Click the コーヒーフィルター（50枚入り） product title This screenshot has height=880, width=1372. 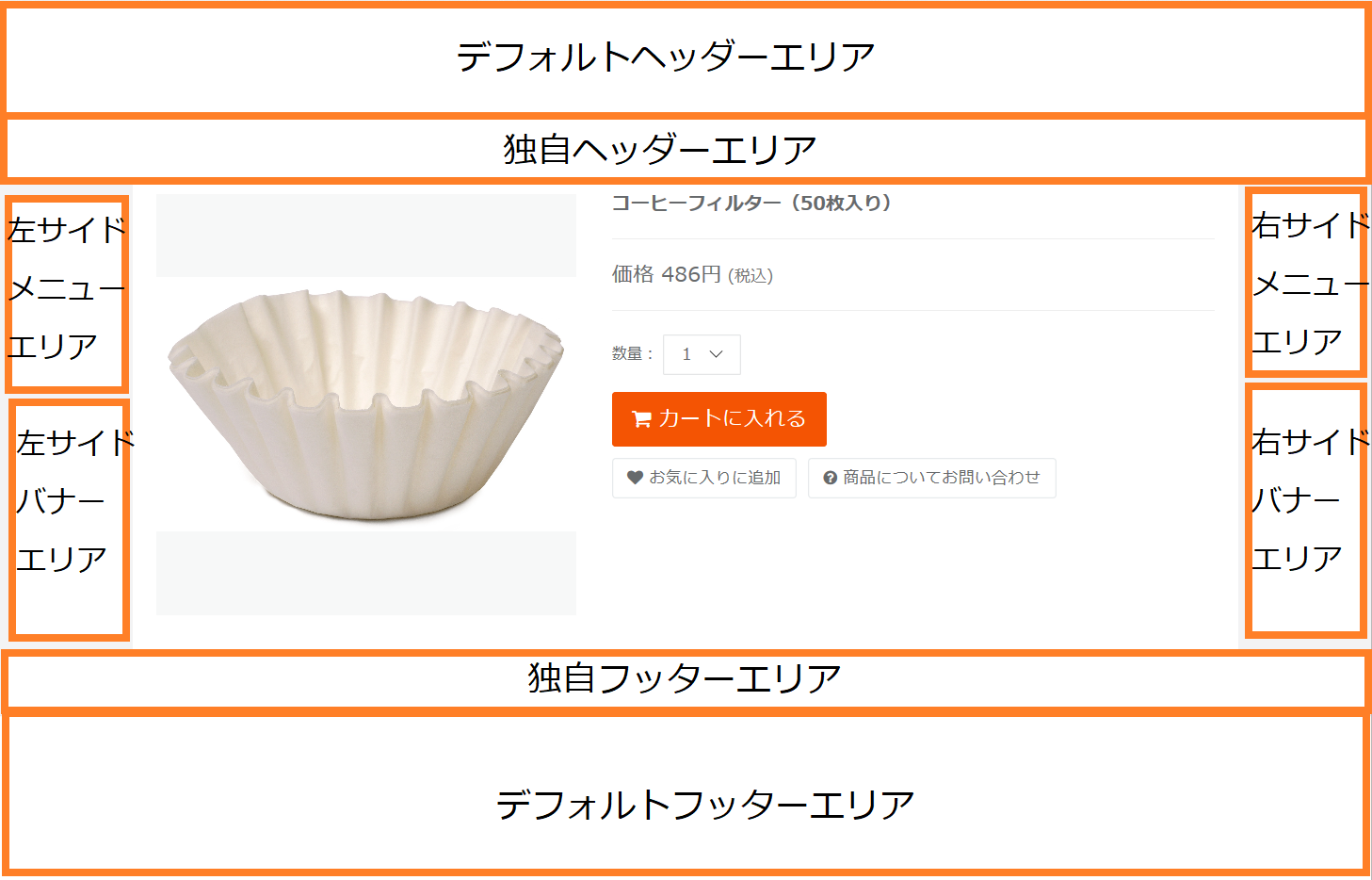click(x=751, y=203)
